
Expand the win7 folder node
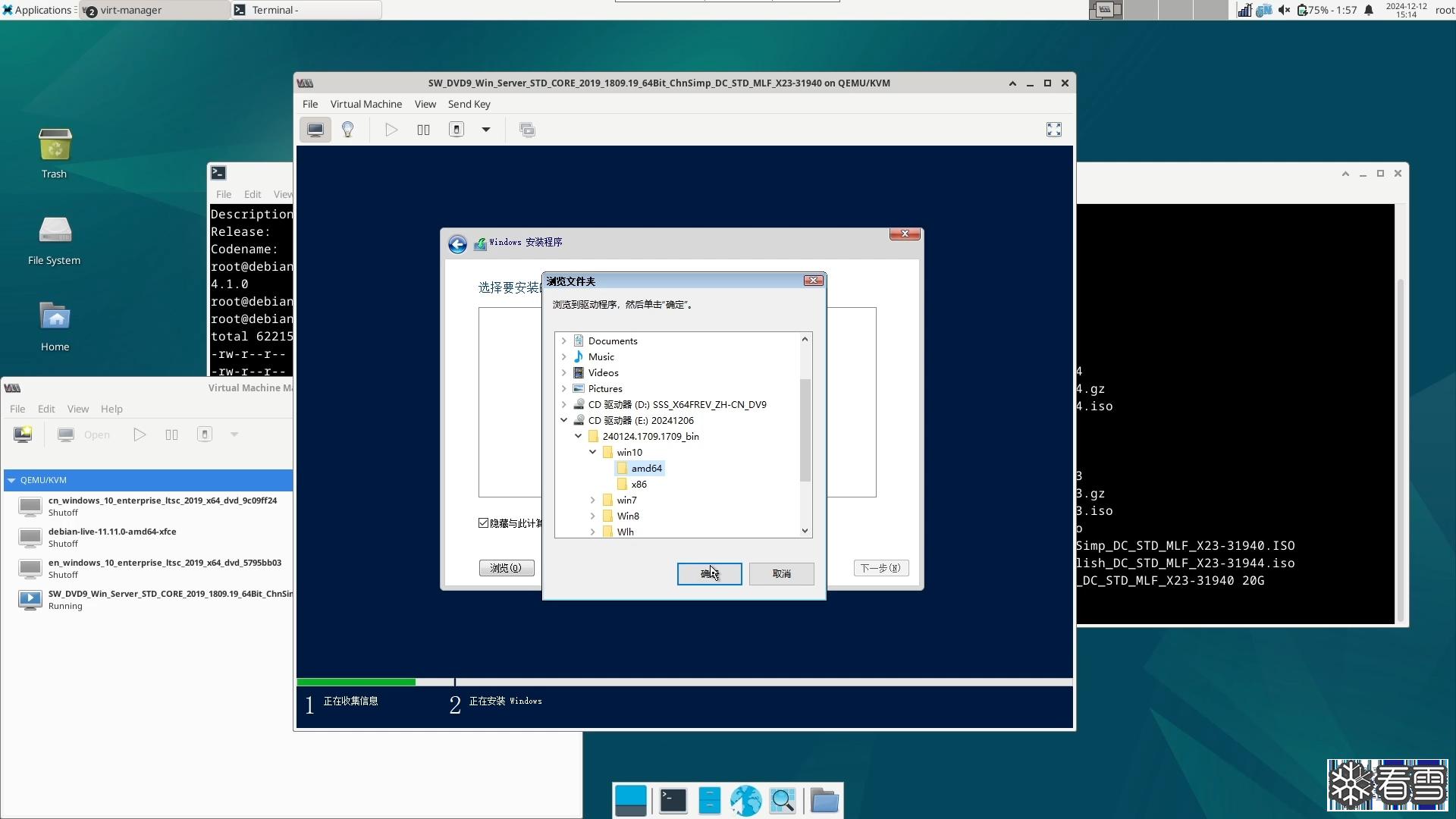(593, 500)
